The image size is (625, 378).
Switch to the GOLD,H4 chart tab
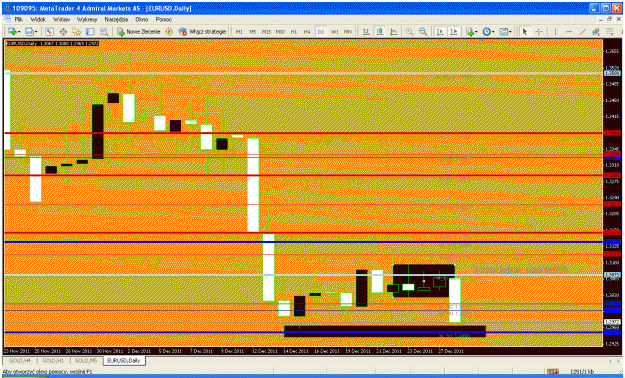[20, 360]
